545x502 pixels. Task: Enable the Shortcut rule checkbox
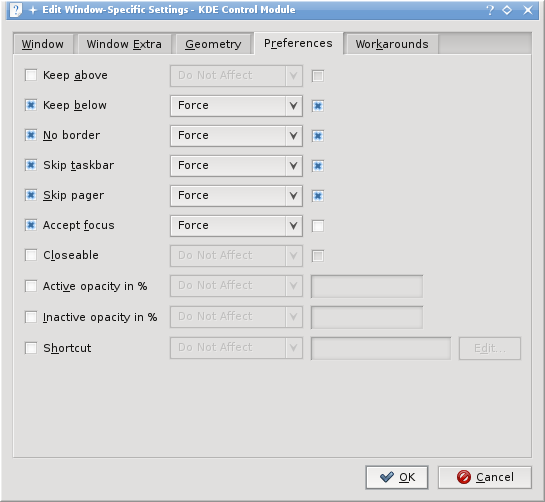31,348
